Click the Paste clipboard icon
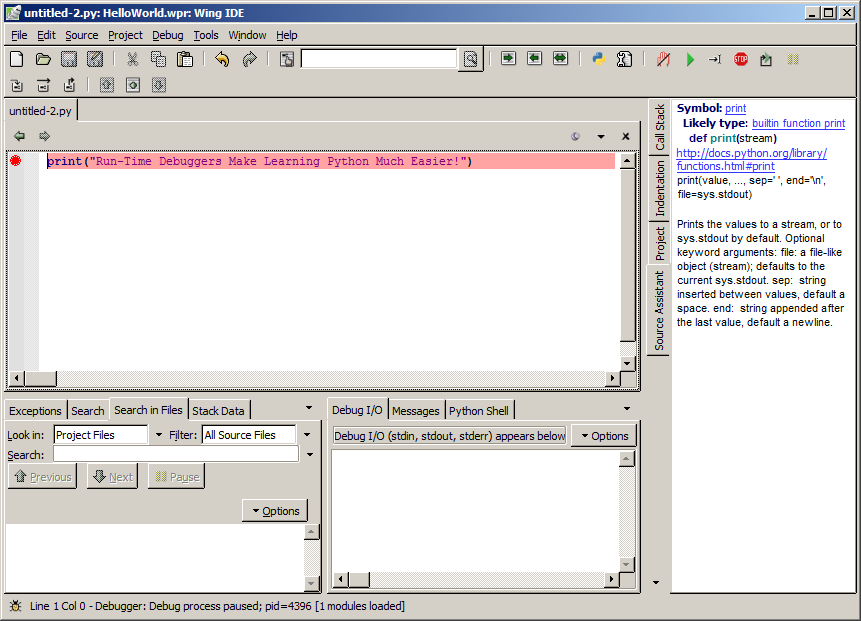The image size is (861, 621). click(x=185, y=59)
